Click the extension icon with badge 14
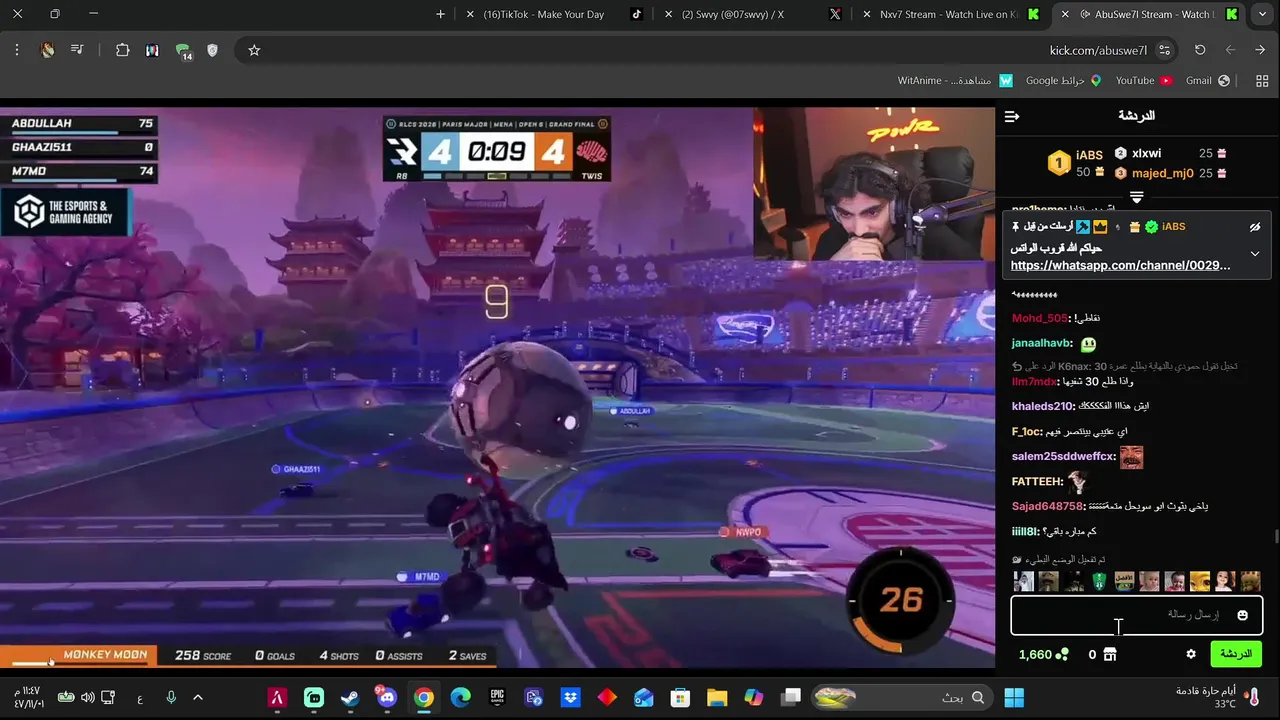The width and height of the screenshot is (1280, 720). tap(183, 51)
